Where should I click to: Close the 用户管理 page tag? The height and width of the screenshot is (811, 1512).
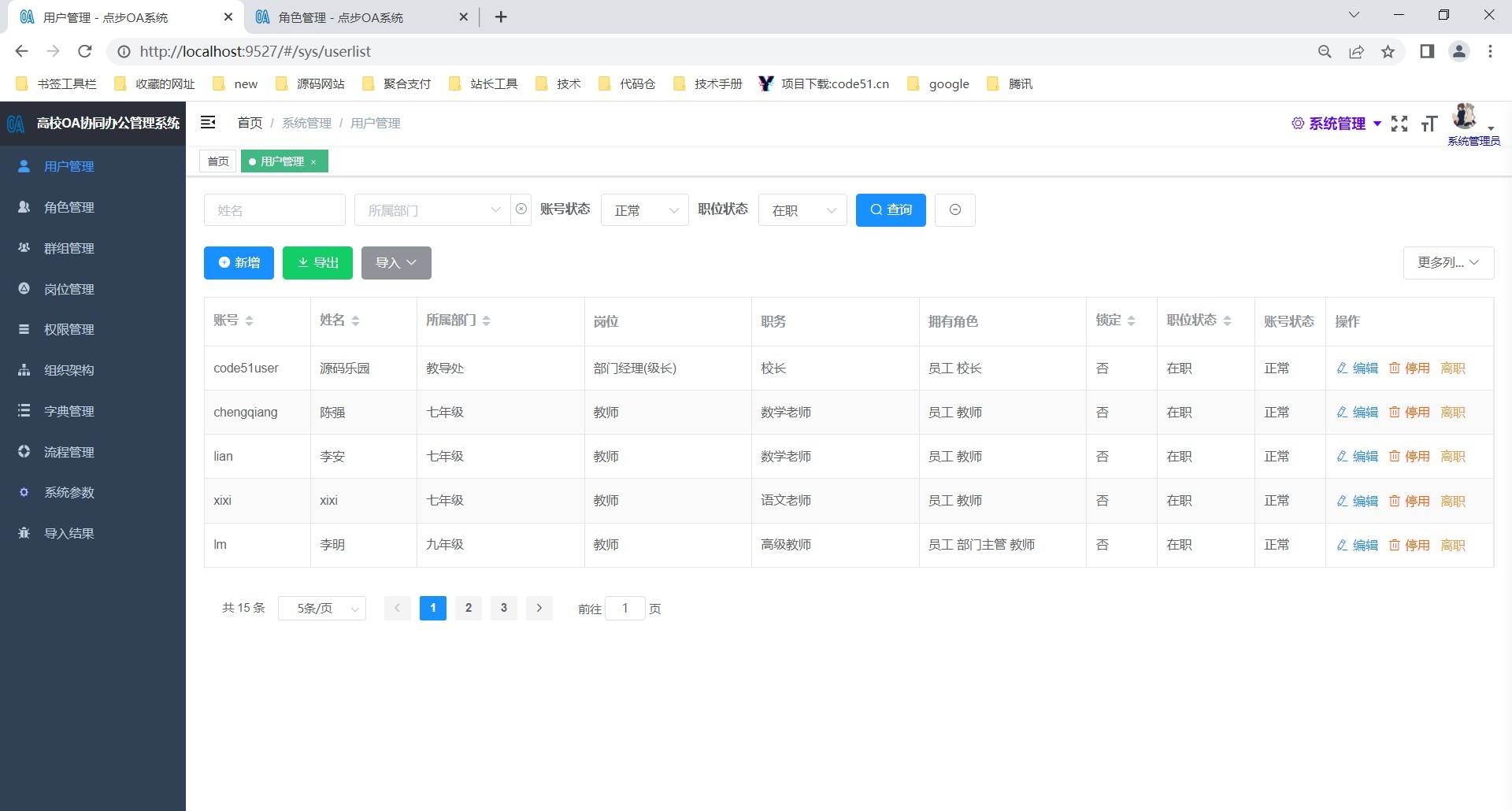pyautogui.click(x=313, y=161)
